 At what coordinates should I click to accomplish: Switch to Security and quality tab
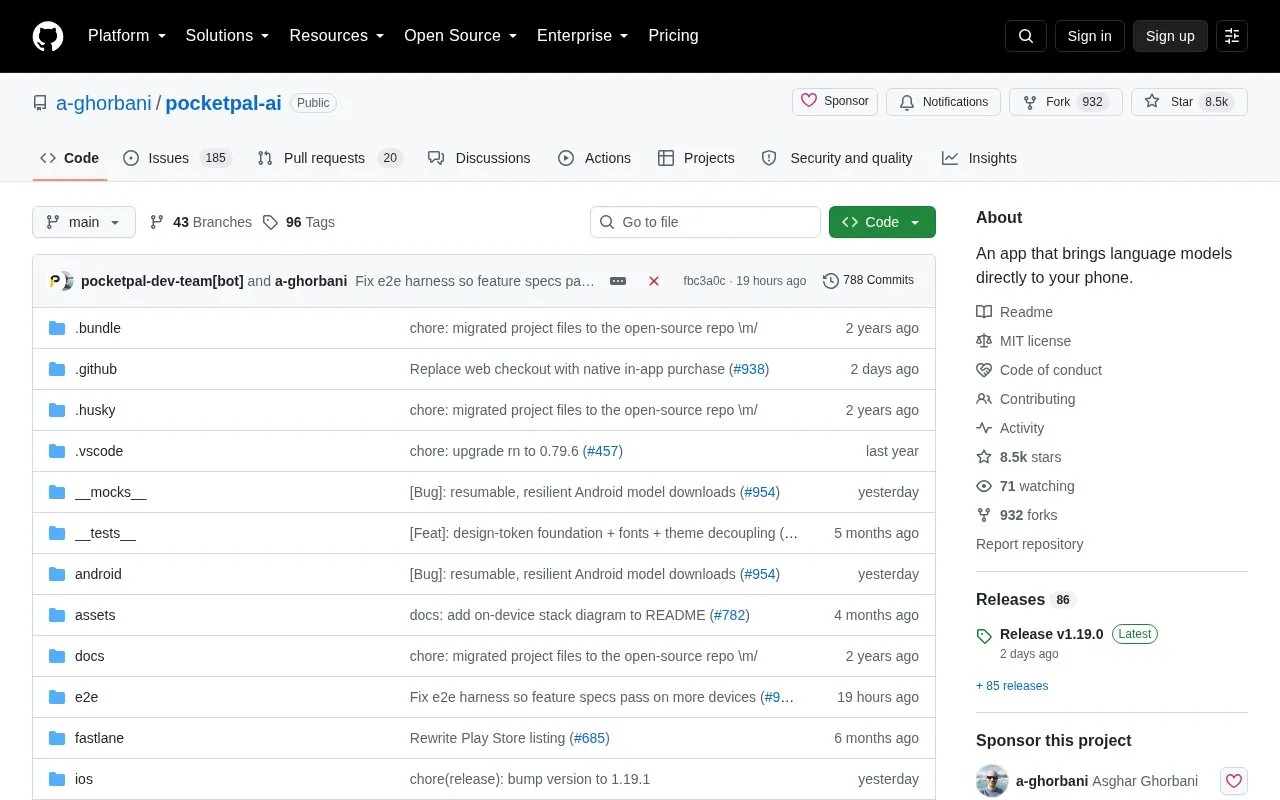pos(837,158)
